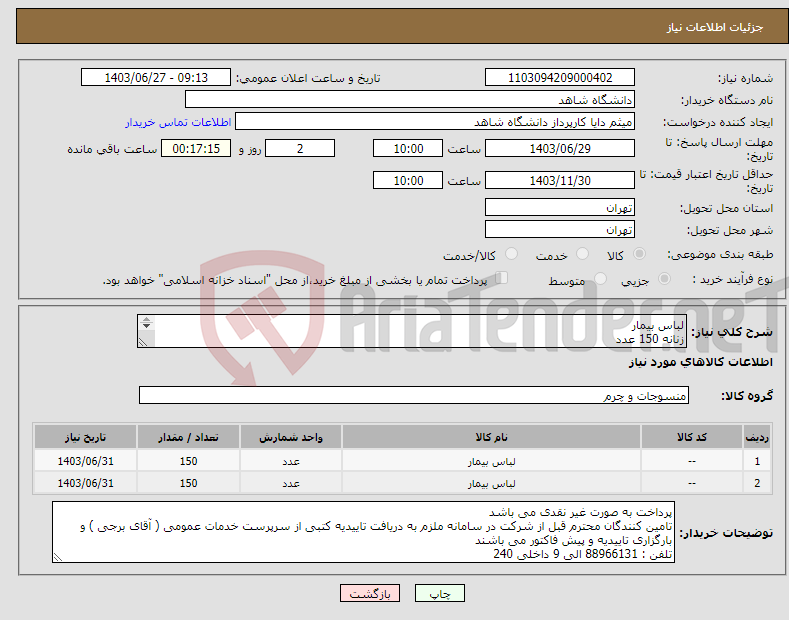Select the کالا radio button

[639, 254]
